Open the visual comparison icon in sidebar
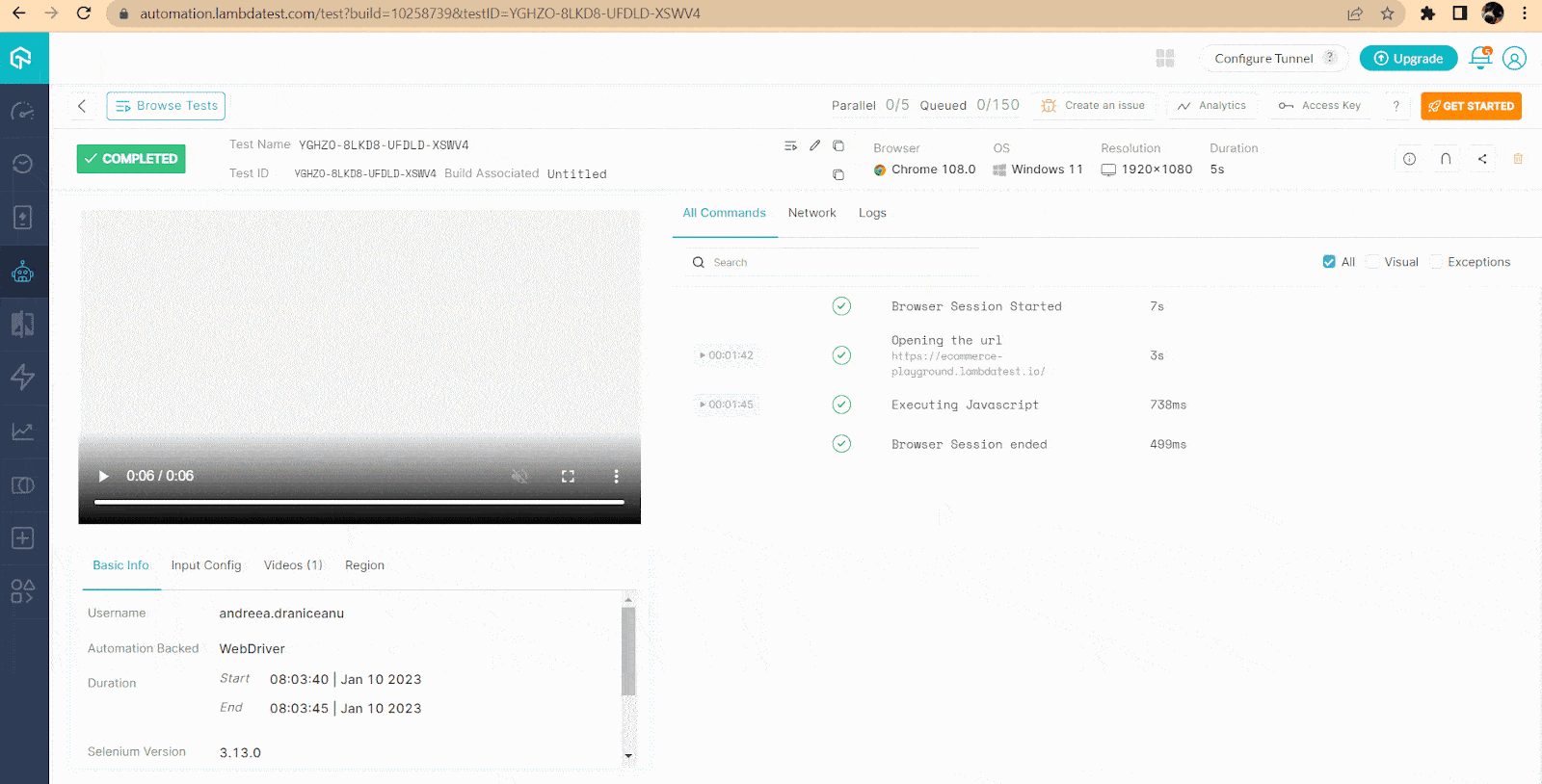Viewport: 1542px width, 784px height. click(22, 324)
